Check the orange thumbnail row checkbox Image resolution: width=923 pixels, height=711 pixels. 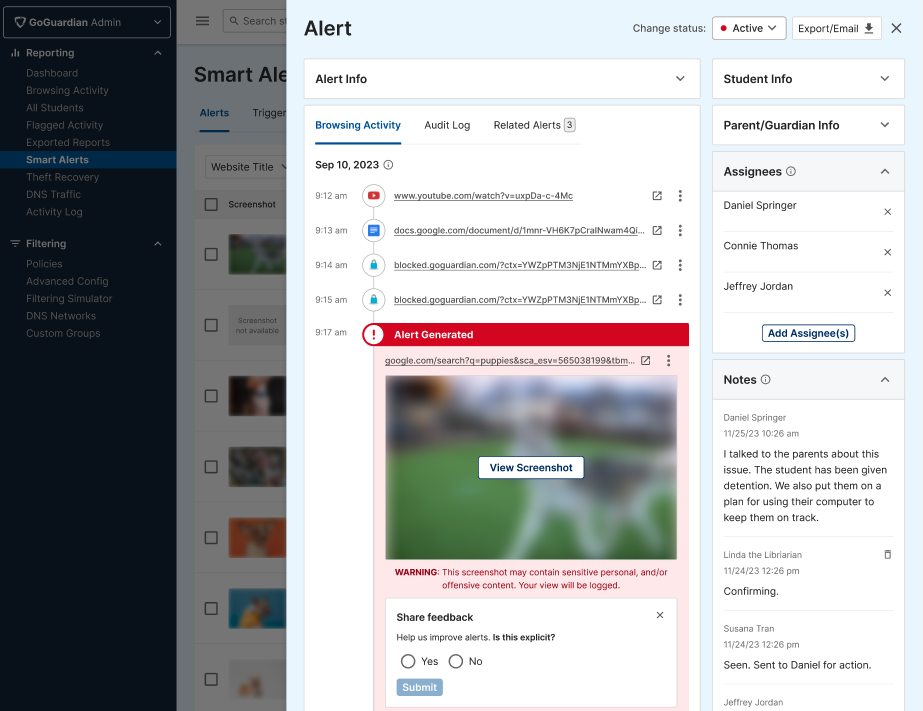211,538
